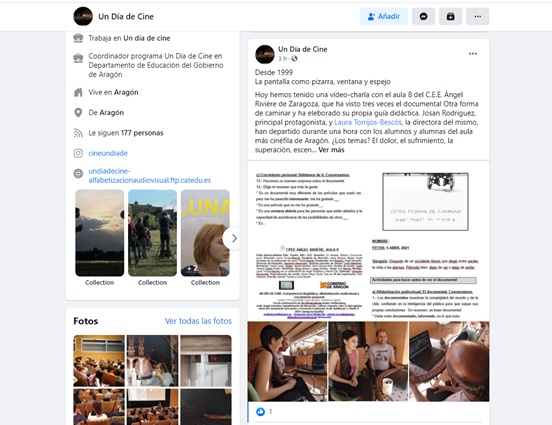Open the undiadecine catedu.es website link
This screenshot has width=552, height=425.
pos(150,175)
